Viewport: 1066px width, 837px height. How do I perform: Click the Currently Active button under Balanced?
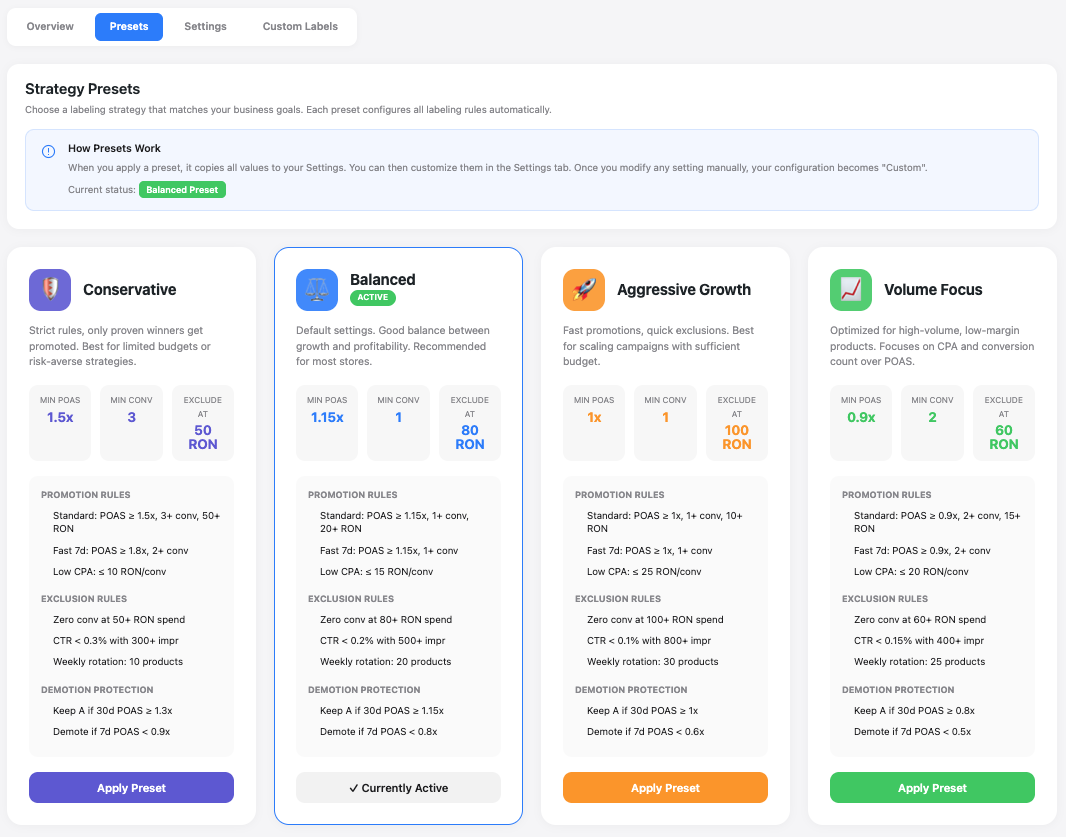coord(398,787)
